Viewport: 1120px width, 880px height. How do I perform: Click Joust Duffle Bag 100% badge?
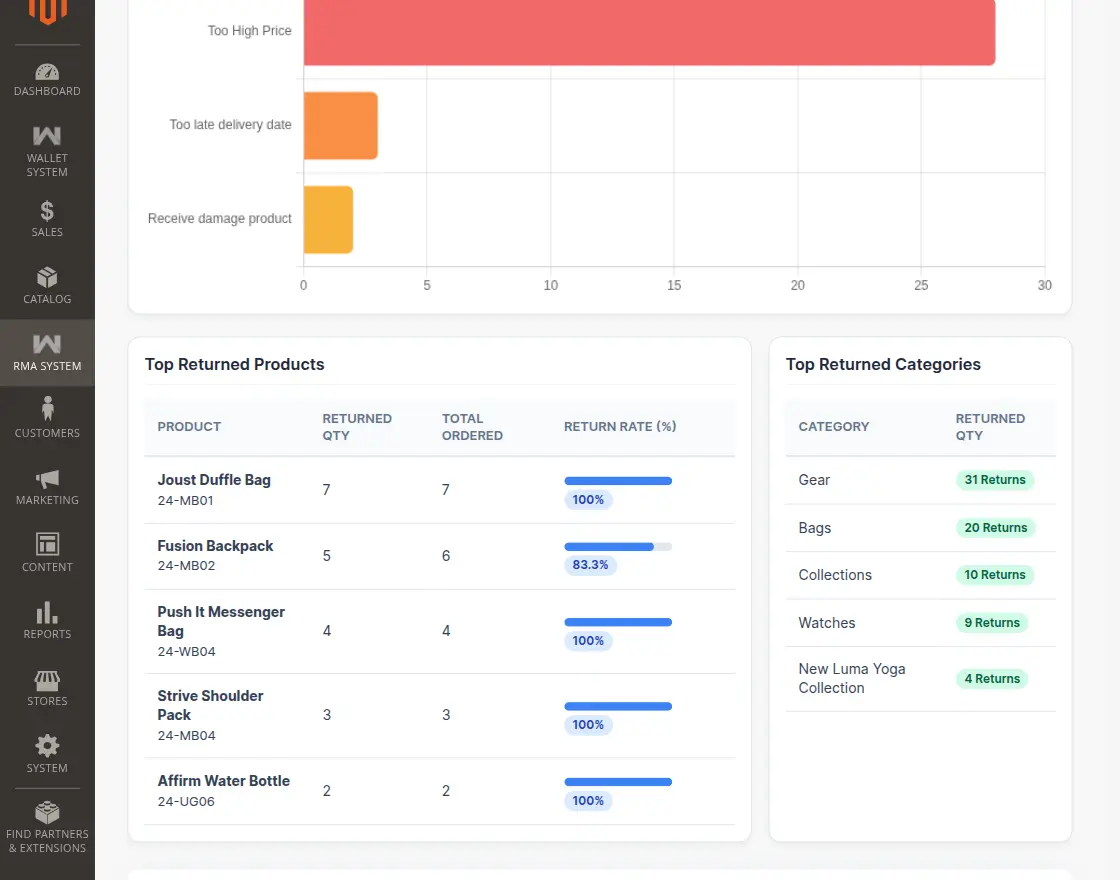588,500
